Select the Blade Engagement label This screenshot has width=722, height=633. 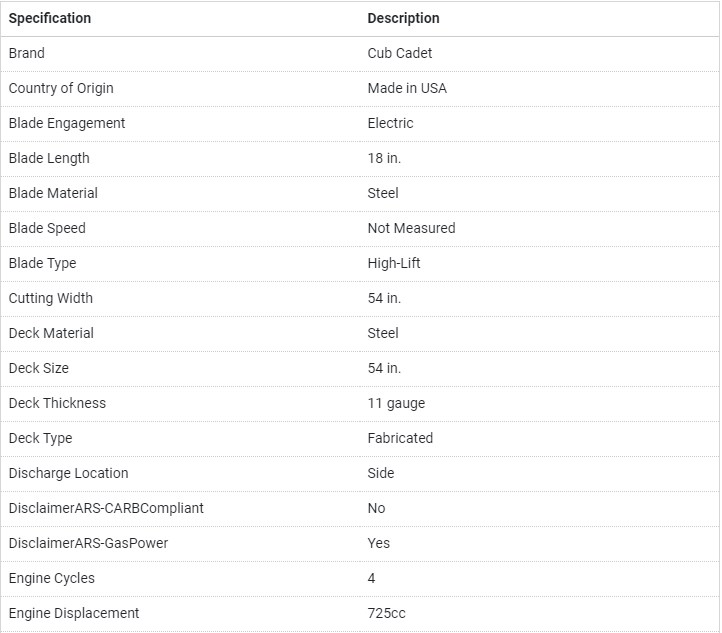coord(67,123)
